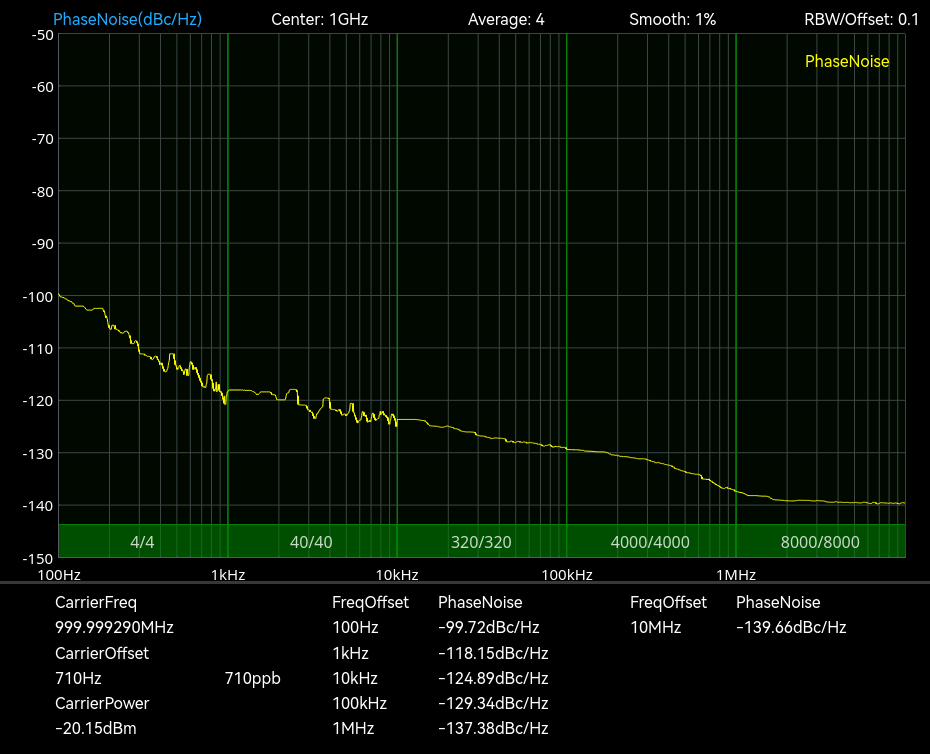Click the CarrierOffset heading
The width and height of the screenshot is (930, 754).
[x=102, y=653]
